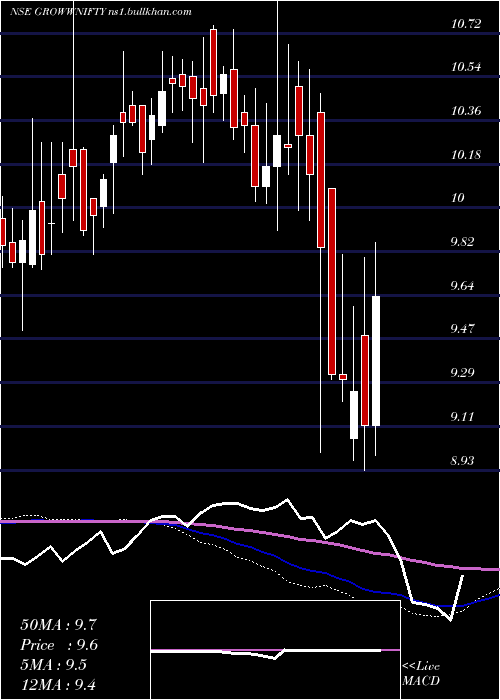Click the <<Live MACD label
Screen dimensions: 500x700
(421, 674)
